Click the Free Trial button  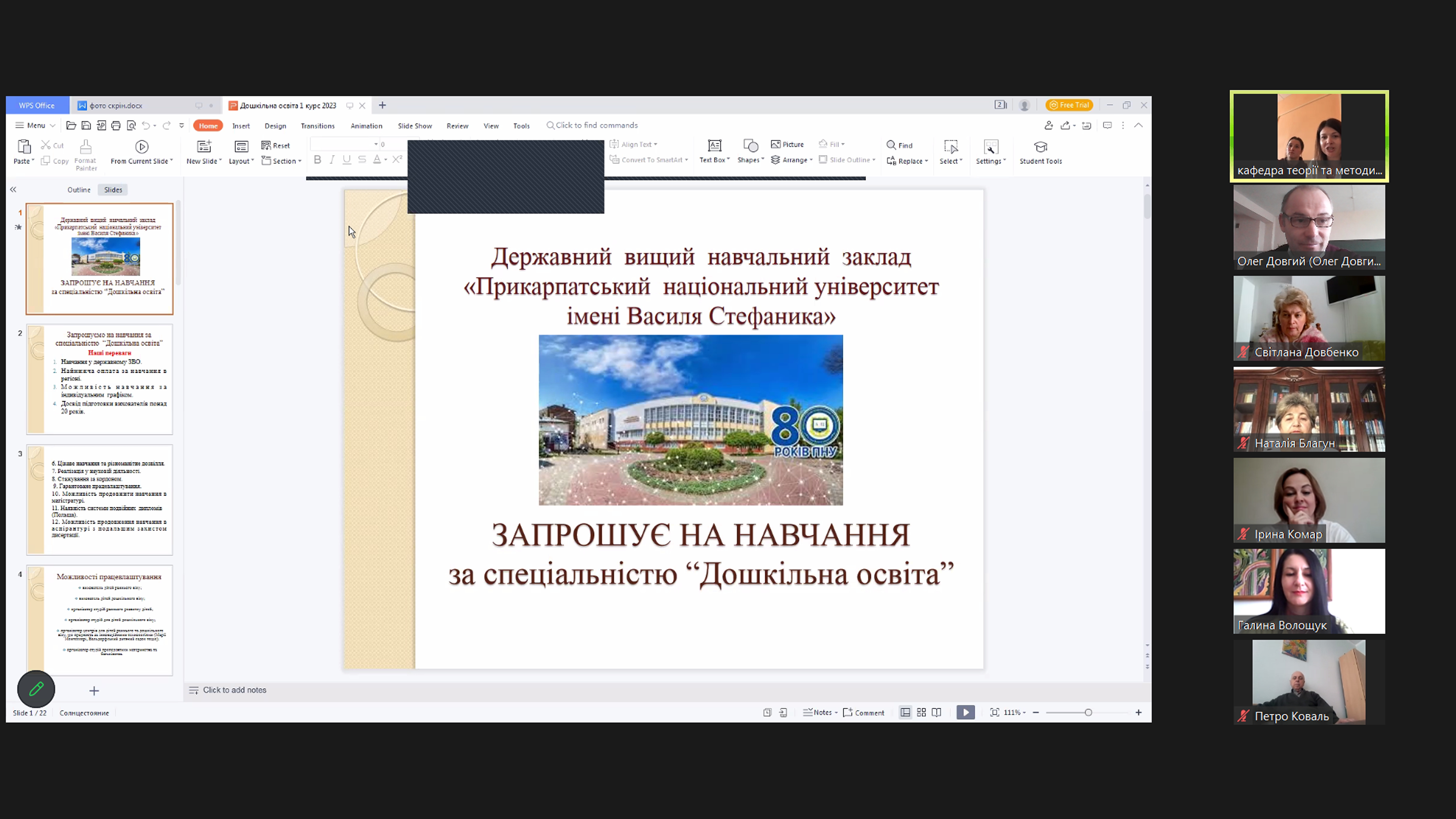[x=1069, y=105]
